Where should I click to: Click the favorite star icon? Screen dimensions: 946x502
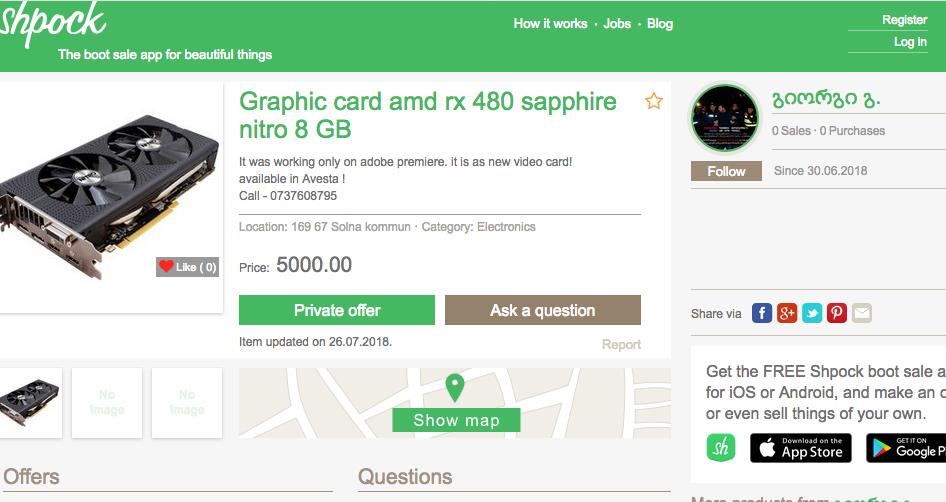click(654, 101)
